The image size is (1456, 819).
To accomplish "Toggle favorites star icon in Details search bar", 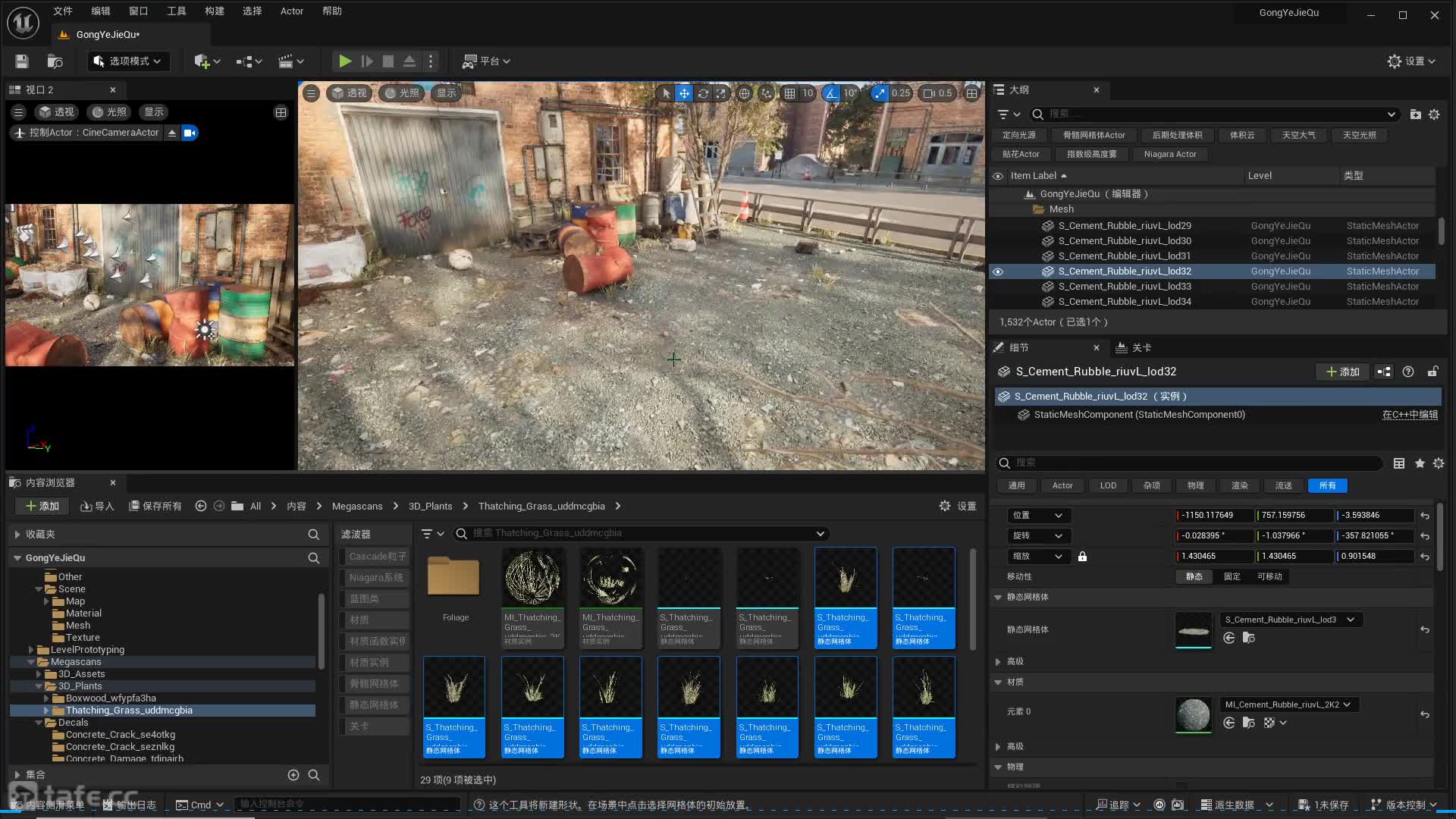I will click(x=1420, y=463).
